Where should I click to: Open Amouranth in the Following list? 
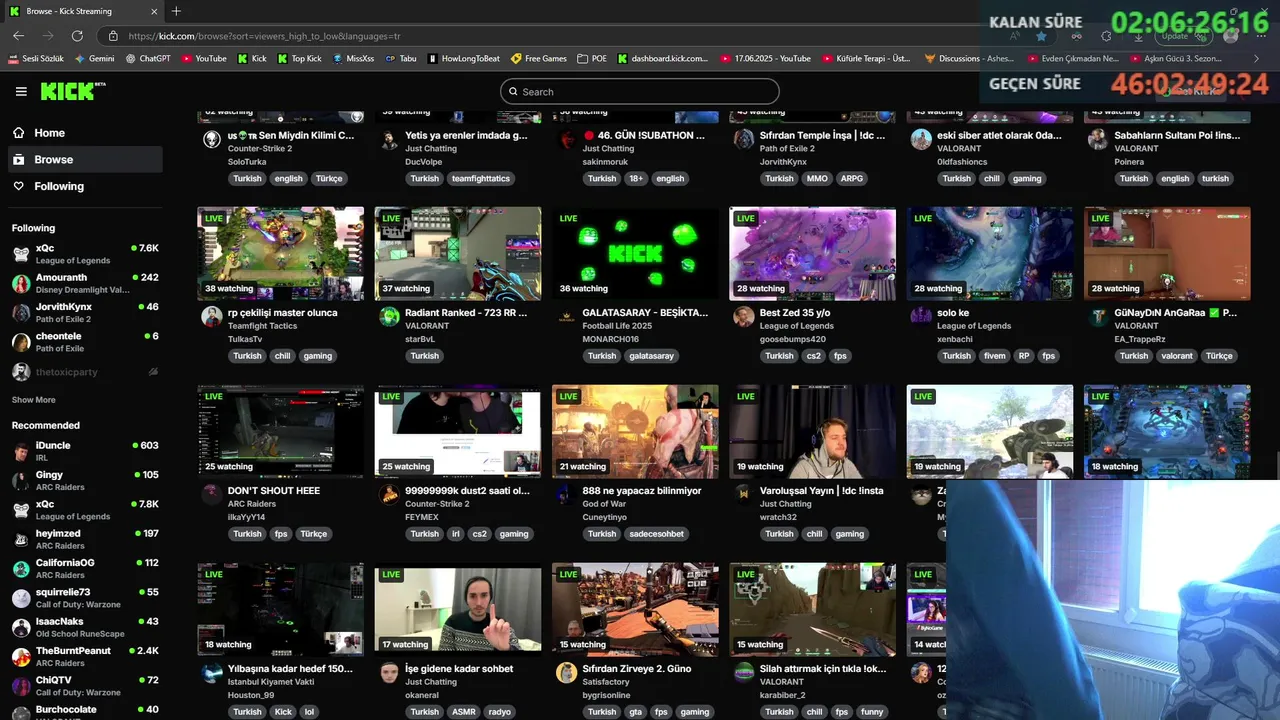pos(85,283)
